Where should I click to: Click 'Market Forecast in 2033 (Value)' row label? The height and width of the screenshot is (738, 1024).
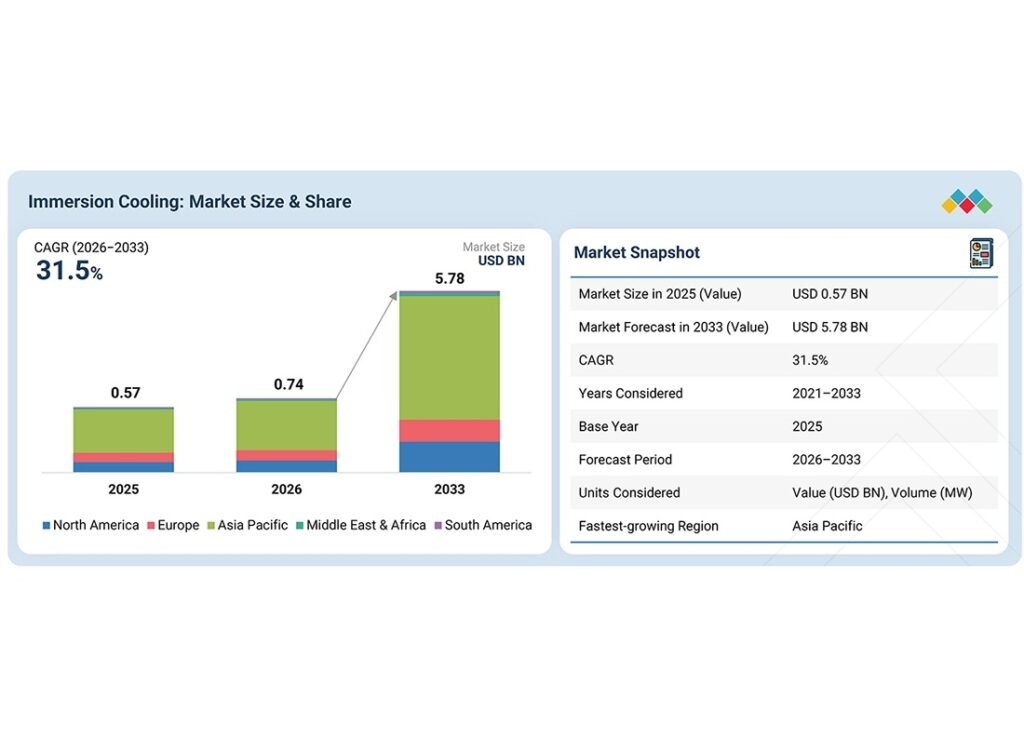point(673,327)
